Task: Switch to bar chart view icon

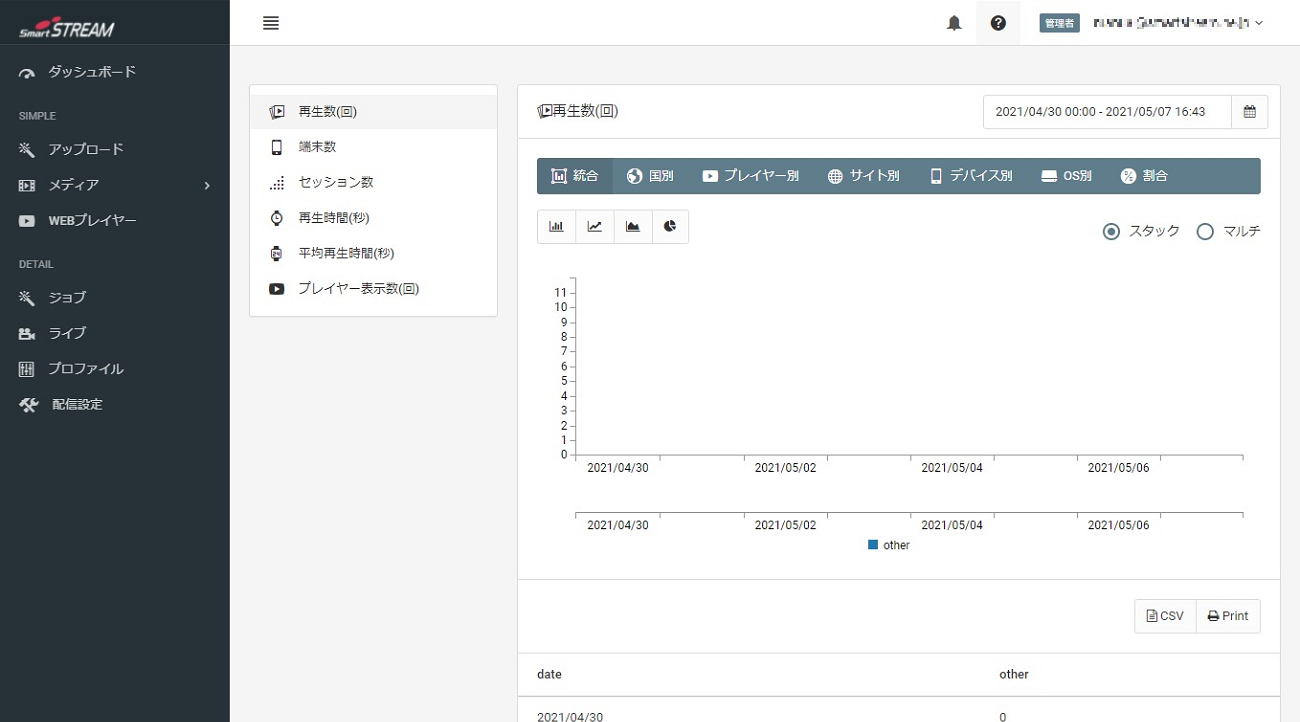Action: click(x=556, y=227)
